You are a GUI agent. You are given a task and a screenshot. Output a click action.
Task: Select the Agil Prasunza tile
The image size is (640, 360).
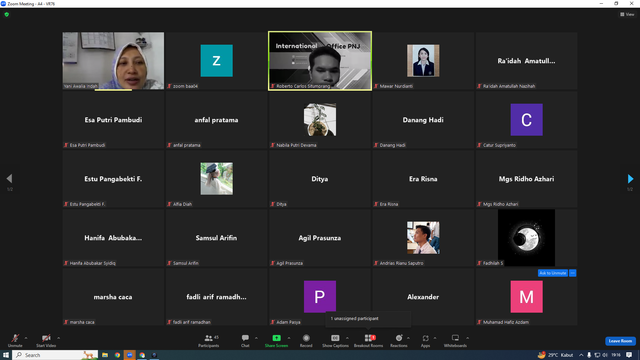320,238
